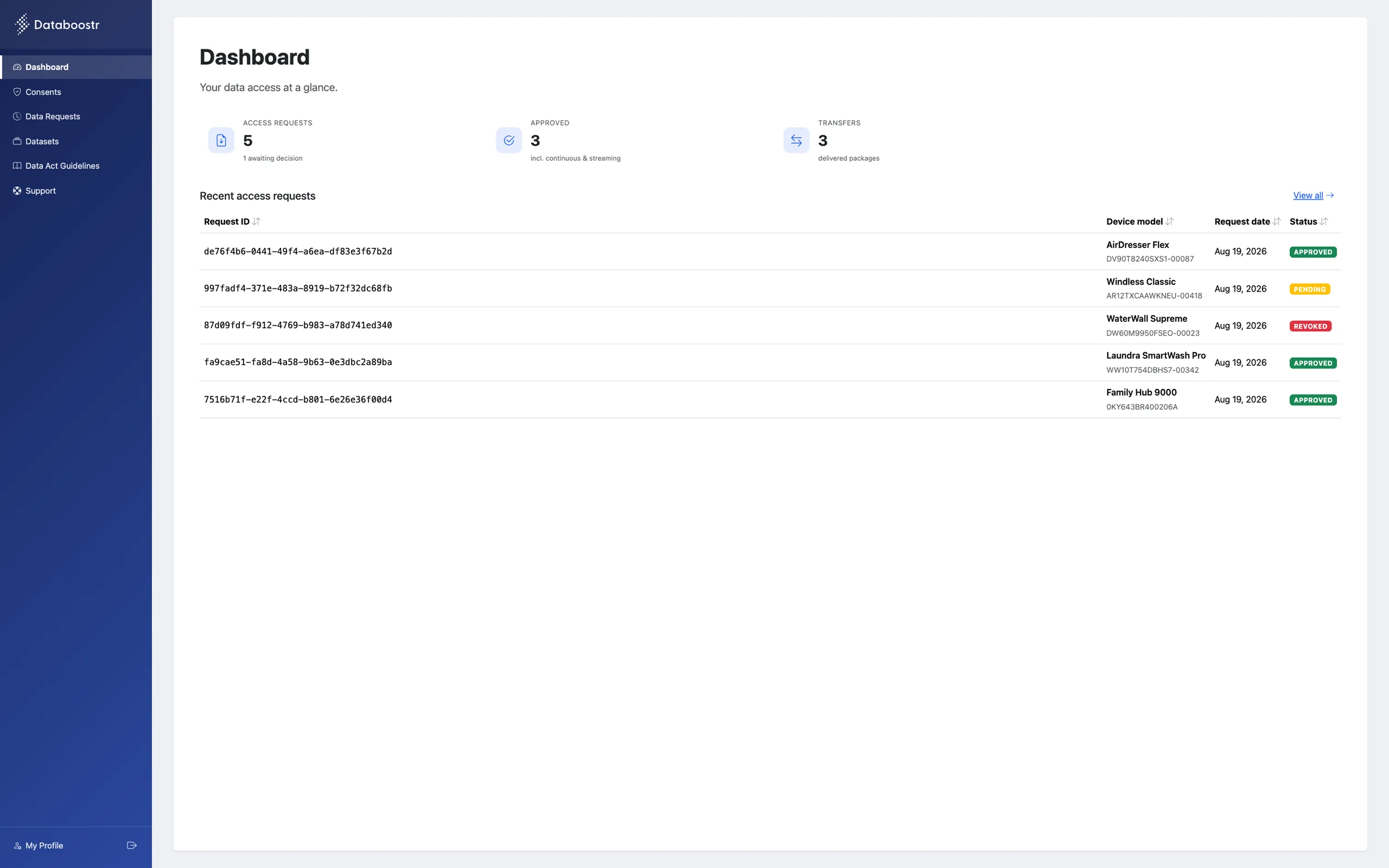Click the Access Requests count 5
The image size is (1389, 868).
[248, 141]
